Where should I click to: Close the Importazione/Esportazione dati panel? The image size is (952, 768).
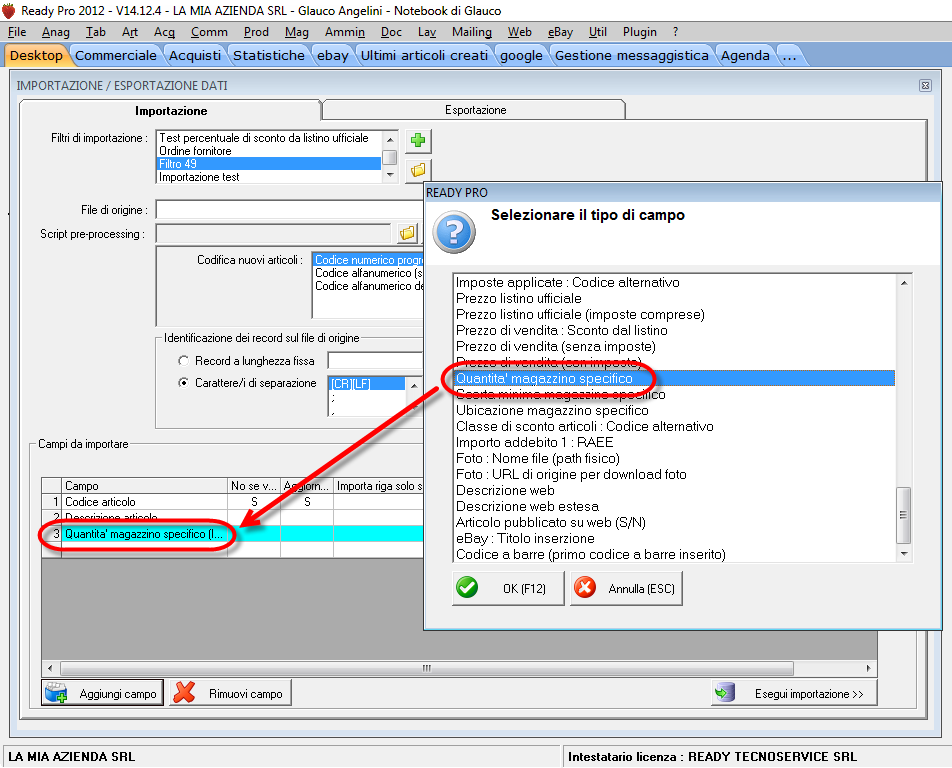point(925,86)
